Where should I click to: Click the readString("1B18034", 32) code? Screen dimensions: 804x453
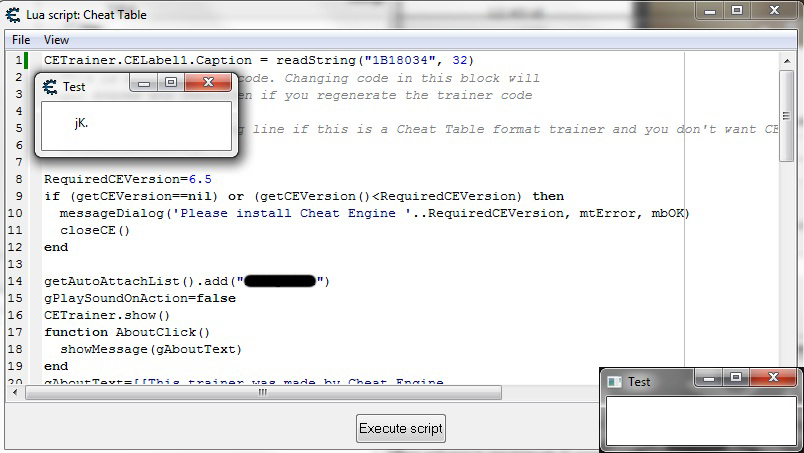click(375, 61)
